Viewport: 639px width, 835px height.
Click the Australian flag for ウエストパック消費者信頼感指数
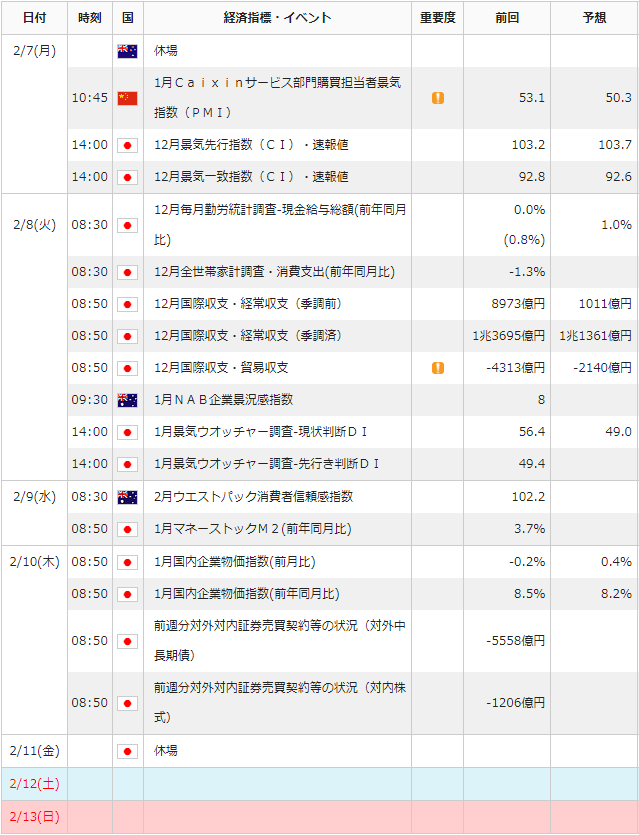click(127, 497)
